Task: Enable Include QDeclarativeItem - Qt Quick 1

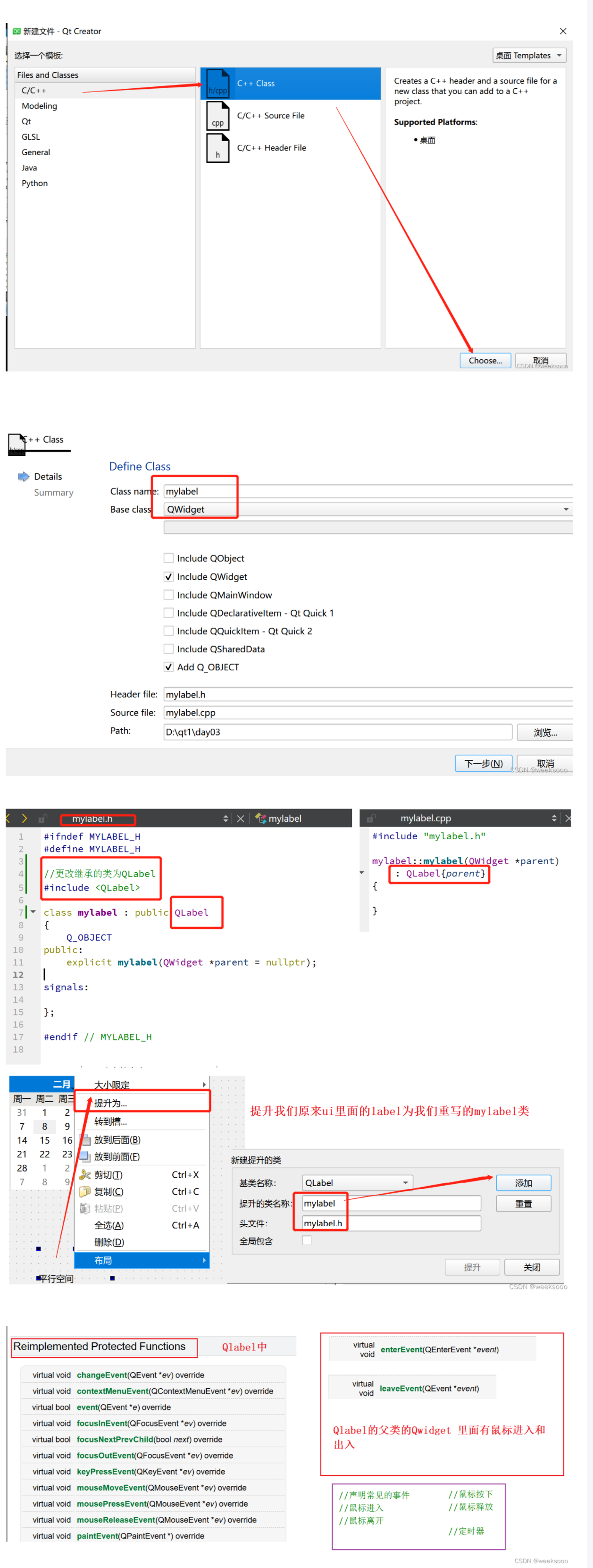Action: pos(168,613)
